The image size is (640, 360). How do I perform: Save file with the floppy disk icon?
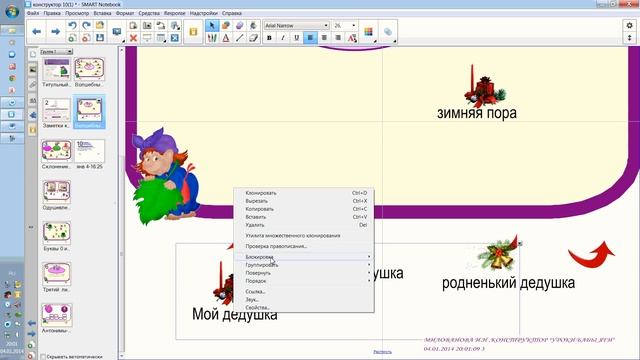point(100,38)
